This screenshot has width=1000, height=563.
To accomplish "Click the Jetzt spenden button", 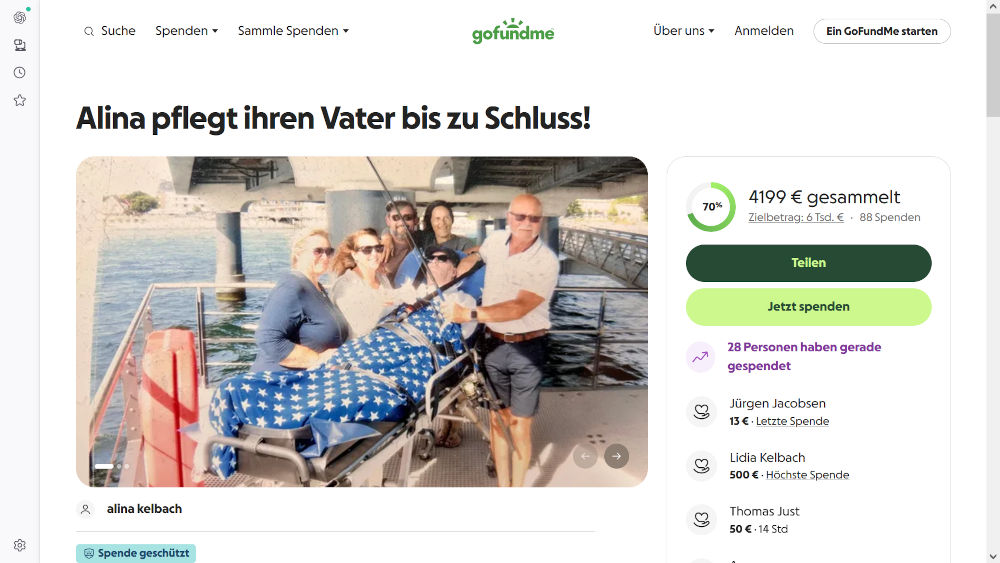I will (x=809, y=307).
